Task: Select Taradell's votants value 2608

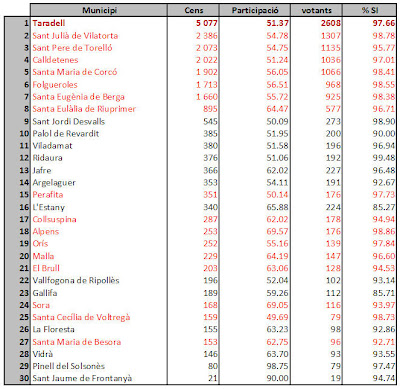Action: (331, 23)
